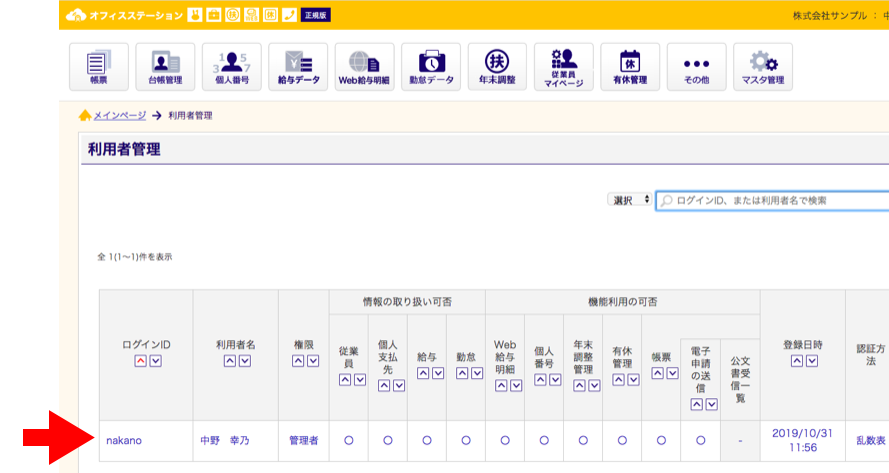The image size is (889, 473).
Task: Sort 個人番号 column ascending
Action: pos(540,380)
